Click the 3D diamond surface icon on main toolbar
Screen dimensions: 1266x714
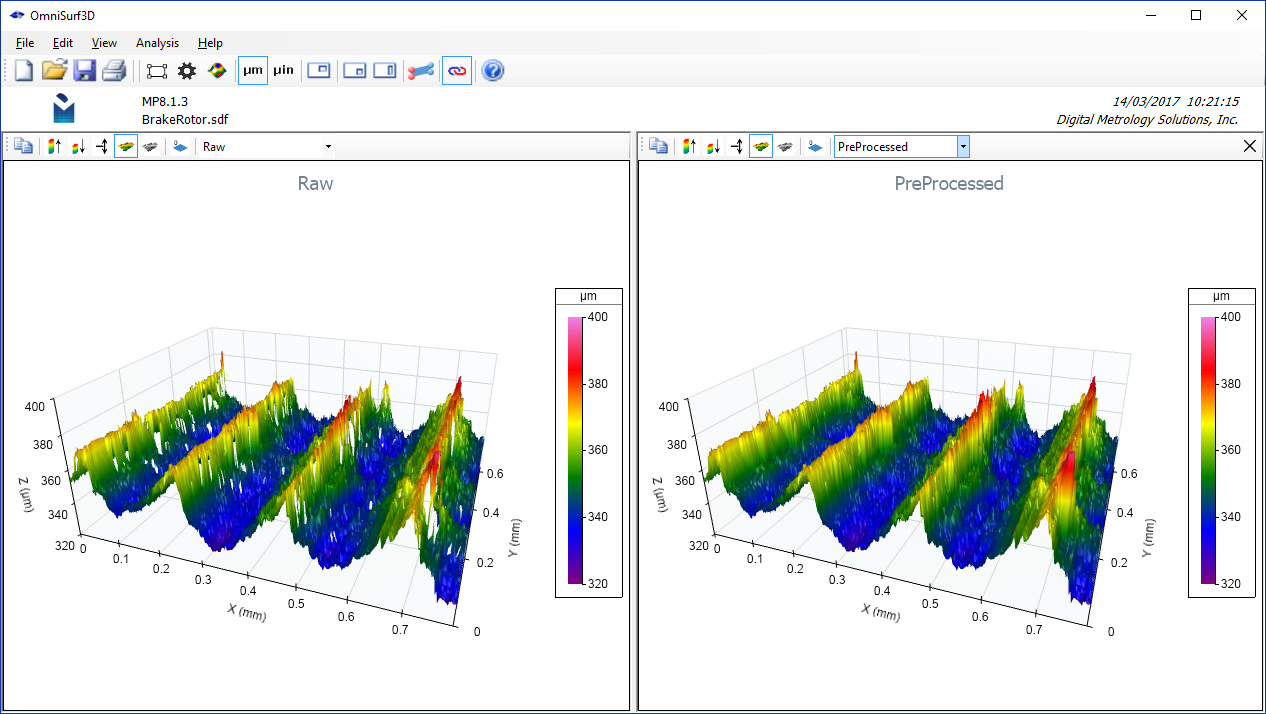click(217, 70)
